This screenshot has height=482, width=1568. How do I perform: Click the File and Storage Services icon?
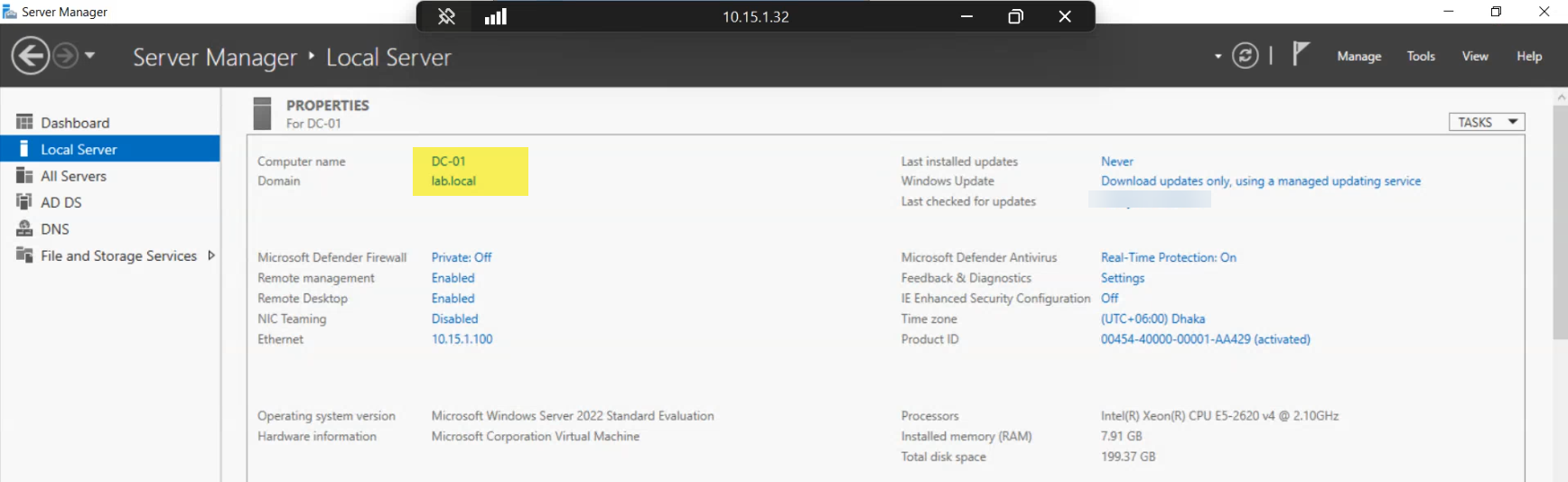point(24,255)
